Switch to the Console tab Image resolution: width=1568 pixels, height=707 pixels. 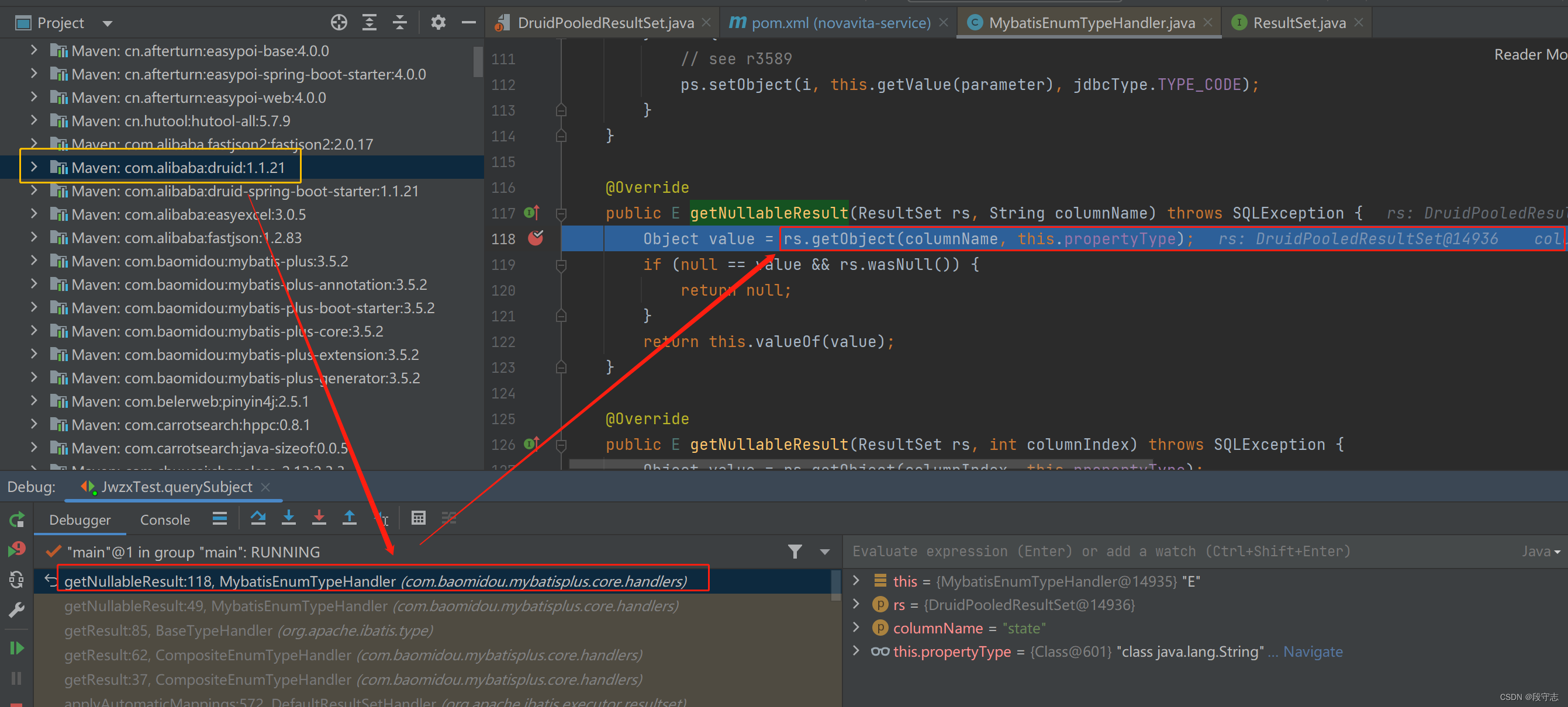click(x=164, y=519)
